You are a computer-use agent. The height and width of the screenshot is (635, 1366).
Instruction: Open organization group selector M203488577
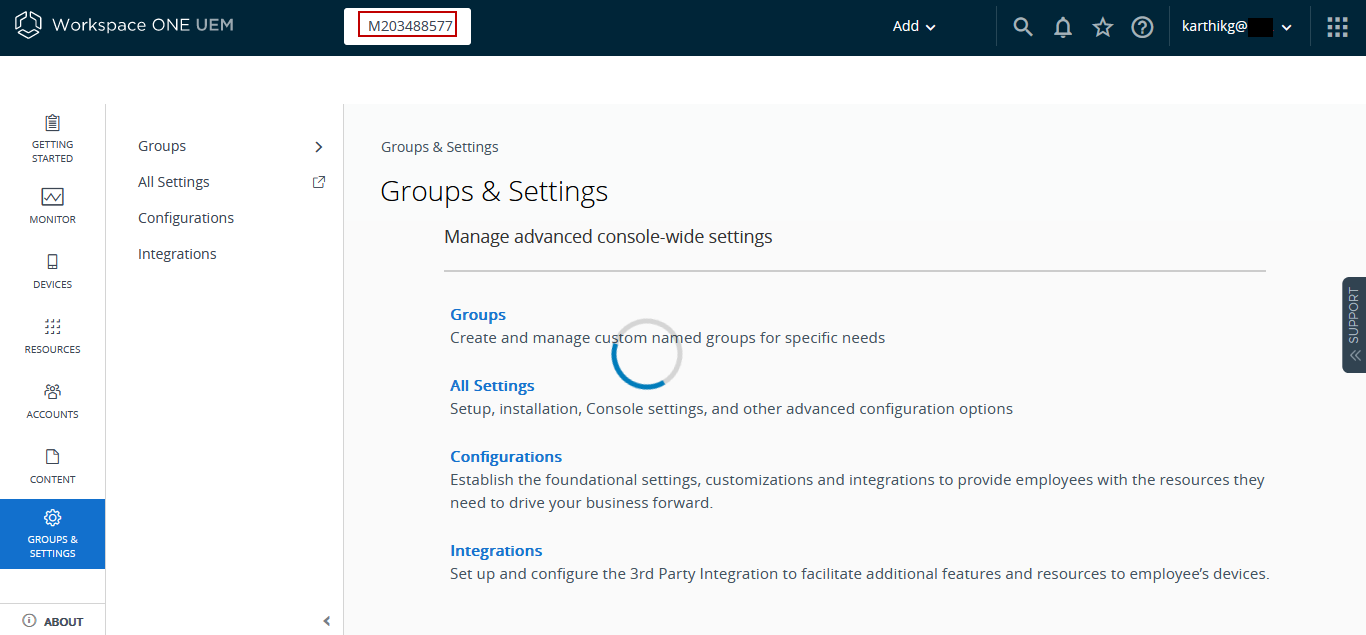point(407,26)
